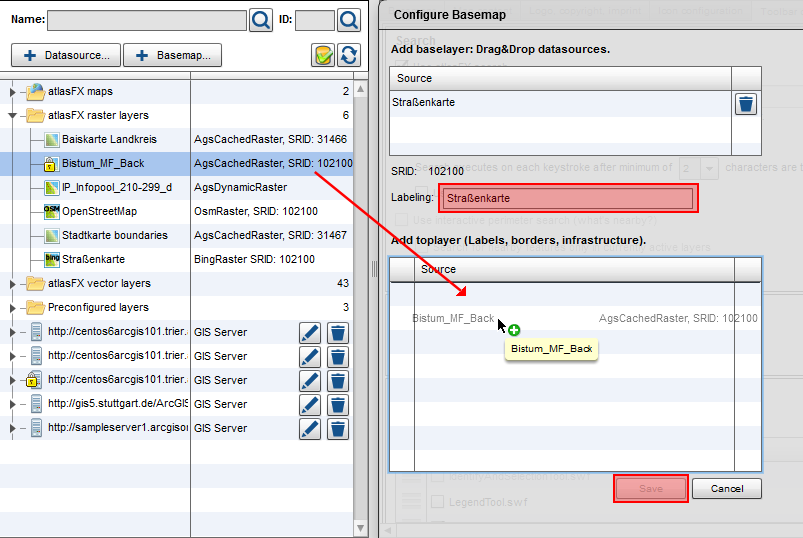The width and height of the screenshot is (803, 538).
Task: Edit the sampleserver1.arcgis GIS server
Action: [310, 428]
